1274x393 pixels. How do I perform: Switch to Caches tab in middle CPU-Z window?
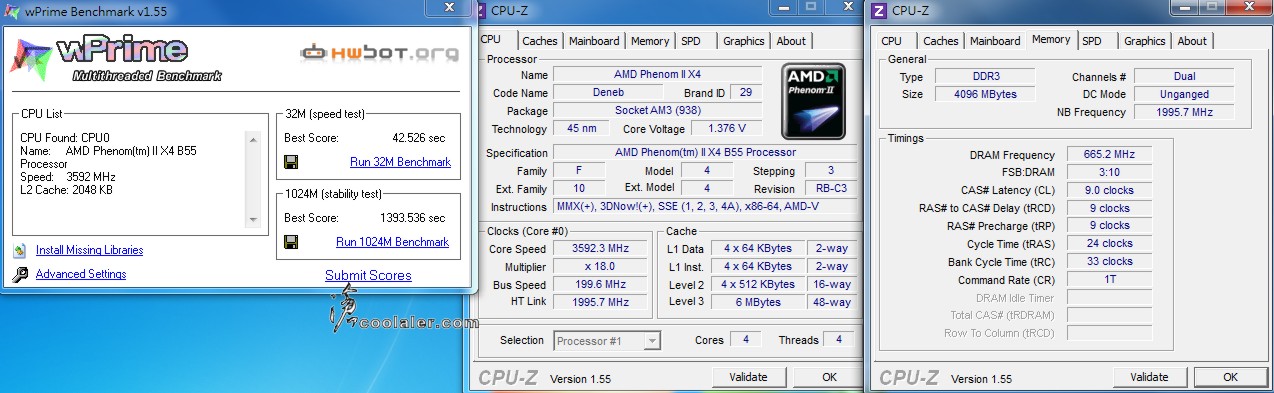(540, 41)
